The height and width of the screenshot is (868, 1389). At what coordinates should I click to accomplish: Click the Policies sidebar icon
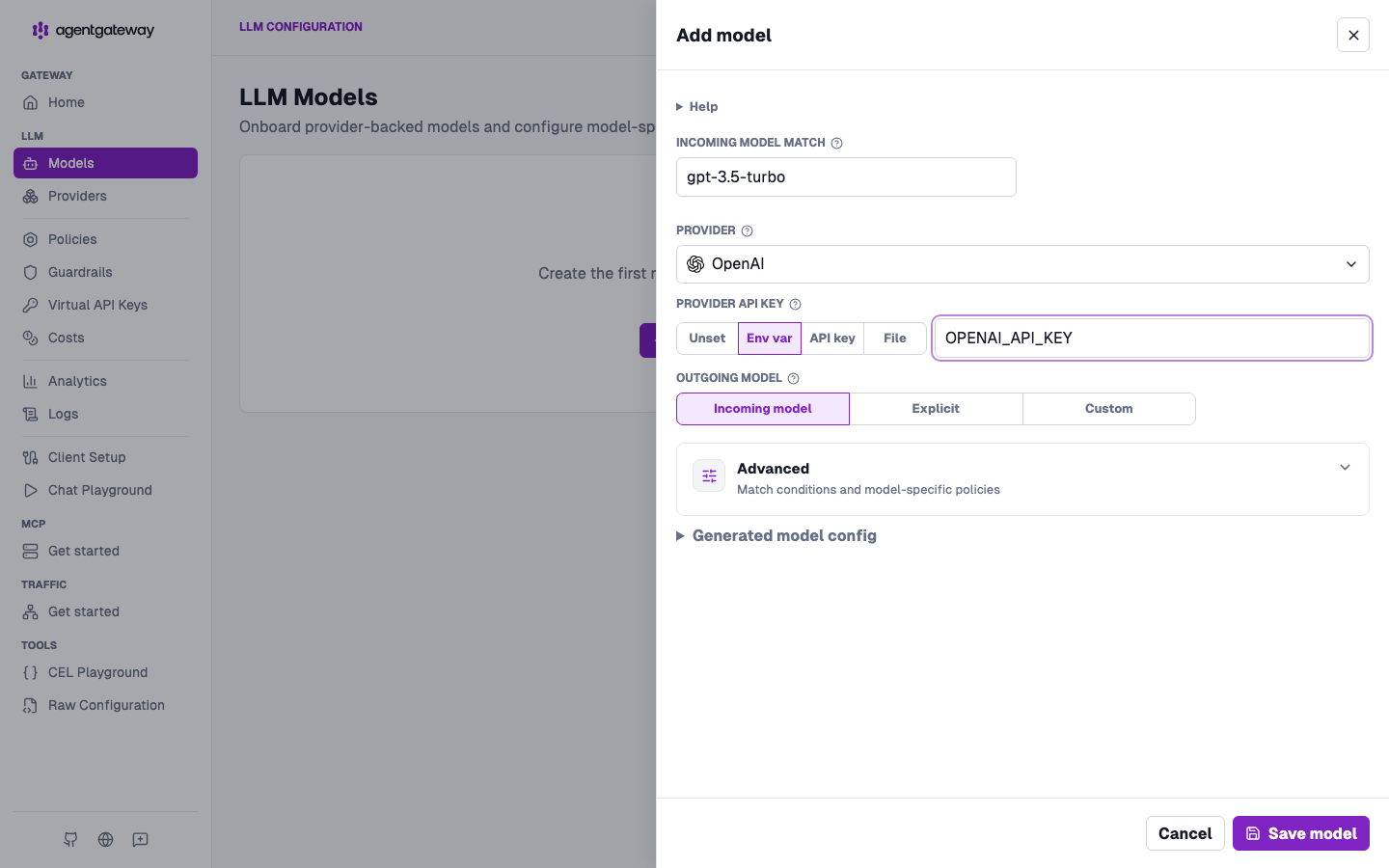[31, 239]
